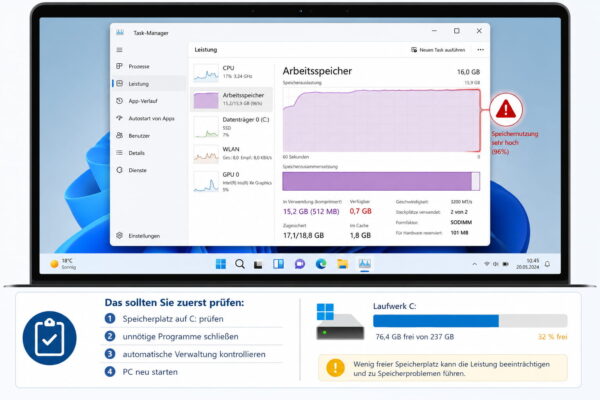
Task: Click the yellow exclamation warning icon
Action: click(335, 368)
